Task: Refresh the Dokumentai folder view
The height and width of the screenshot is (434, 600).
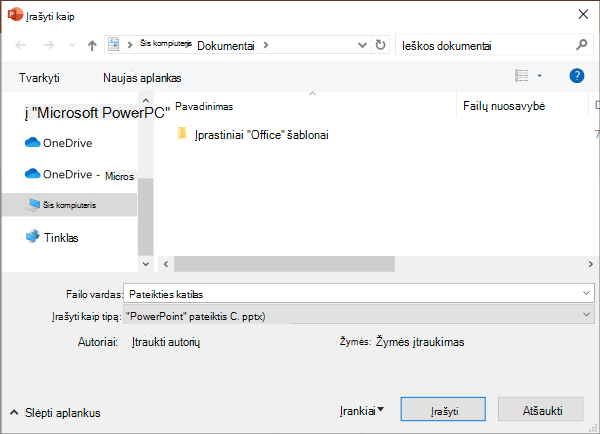Action: pyautogui.click(x=380, y=45)
